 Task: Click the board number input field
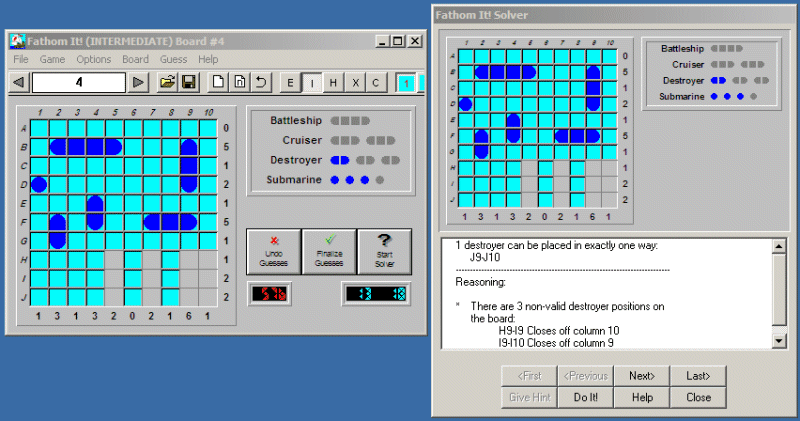coord(79,82)
